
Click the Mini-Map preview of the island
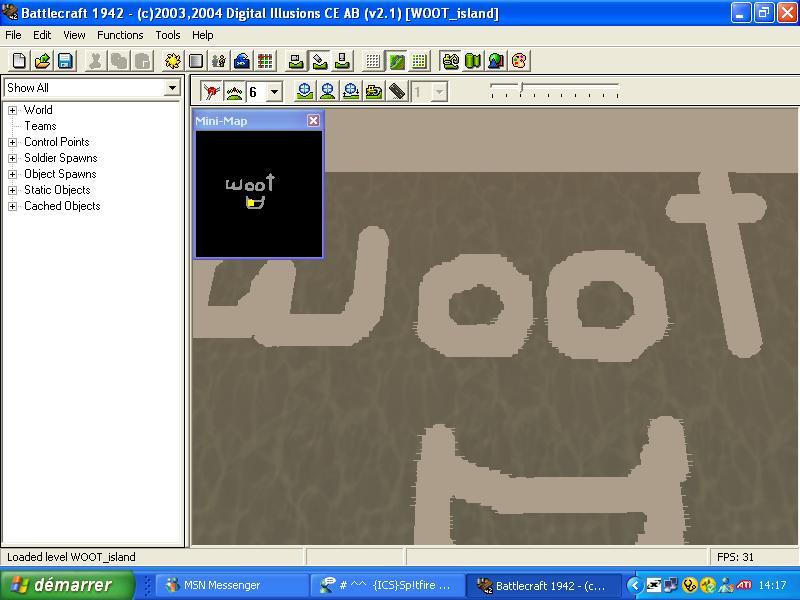coord(259,194)
